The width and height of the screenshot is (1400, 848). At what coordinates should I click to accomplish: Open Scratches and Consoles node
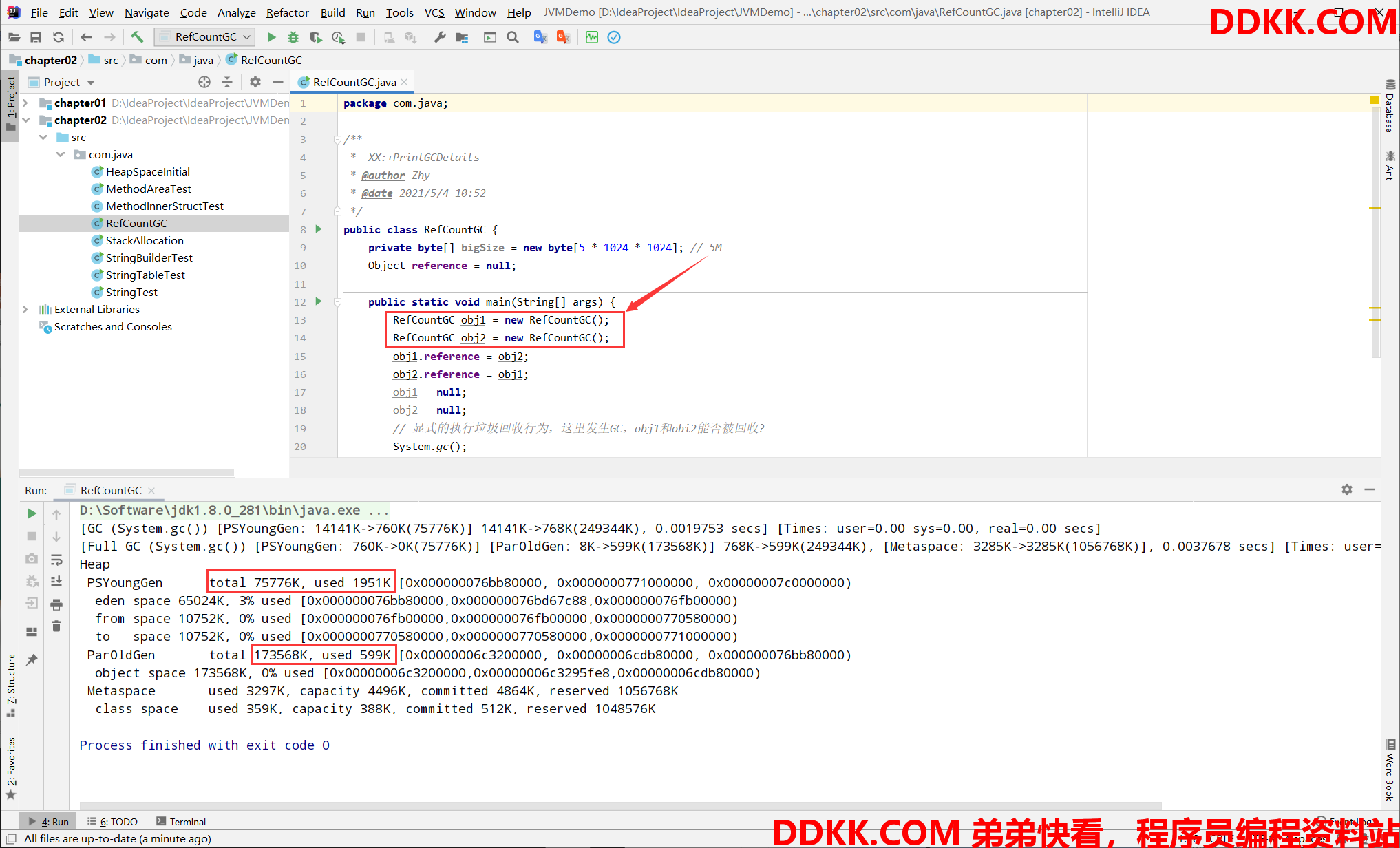[x=112, y=326]
